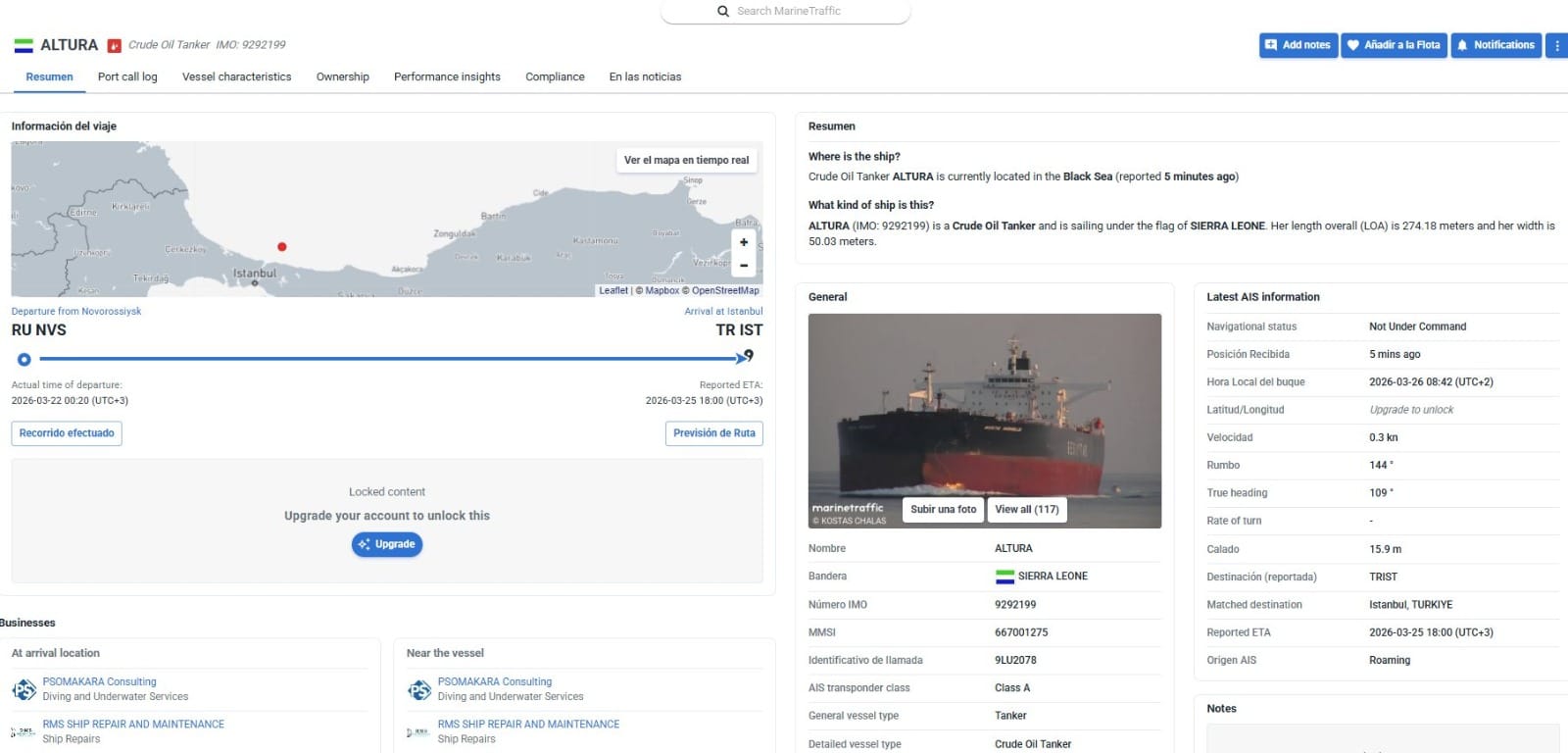This screenshot has width=1568, height=753.
Task: Open the Notifications button
Action: (x=1495, y=45)
